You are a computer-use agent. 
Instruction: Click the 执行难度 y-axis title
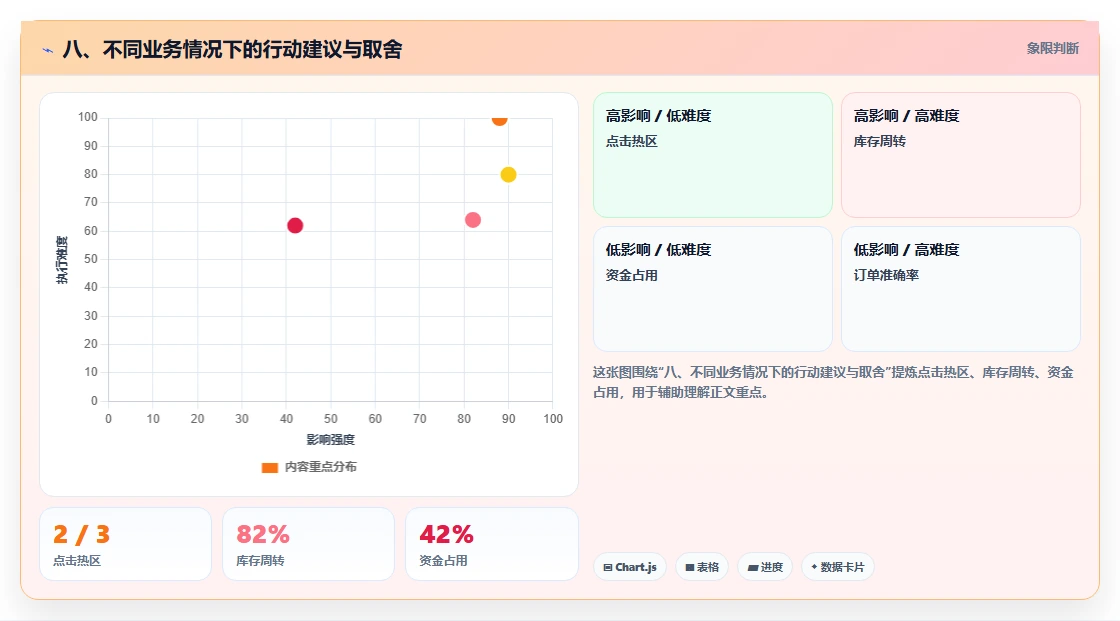click(62, 259)
